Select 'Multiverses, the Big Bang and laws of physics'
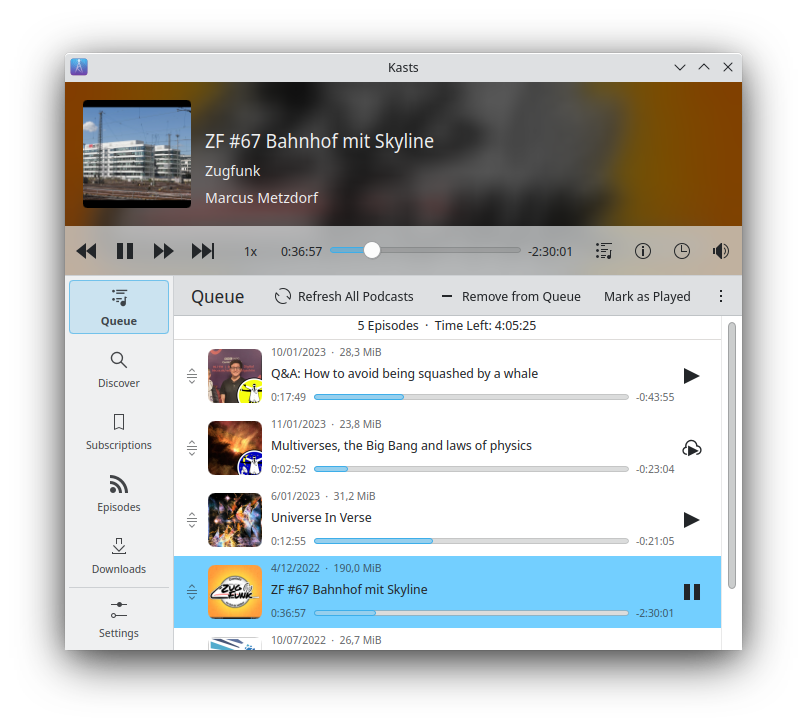 pos(401,446)
